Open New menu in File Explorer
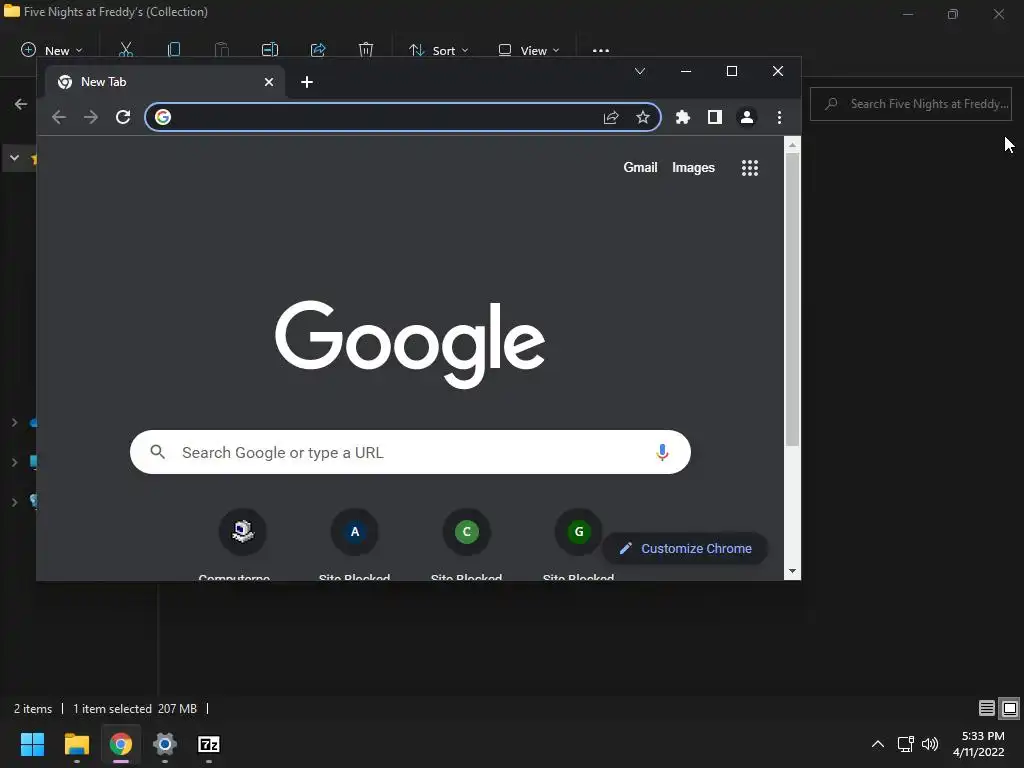 coord(52,50)
